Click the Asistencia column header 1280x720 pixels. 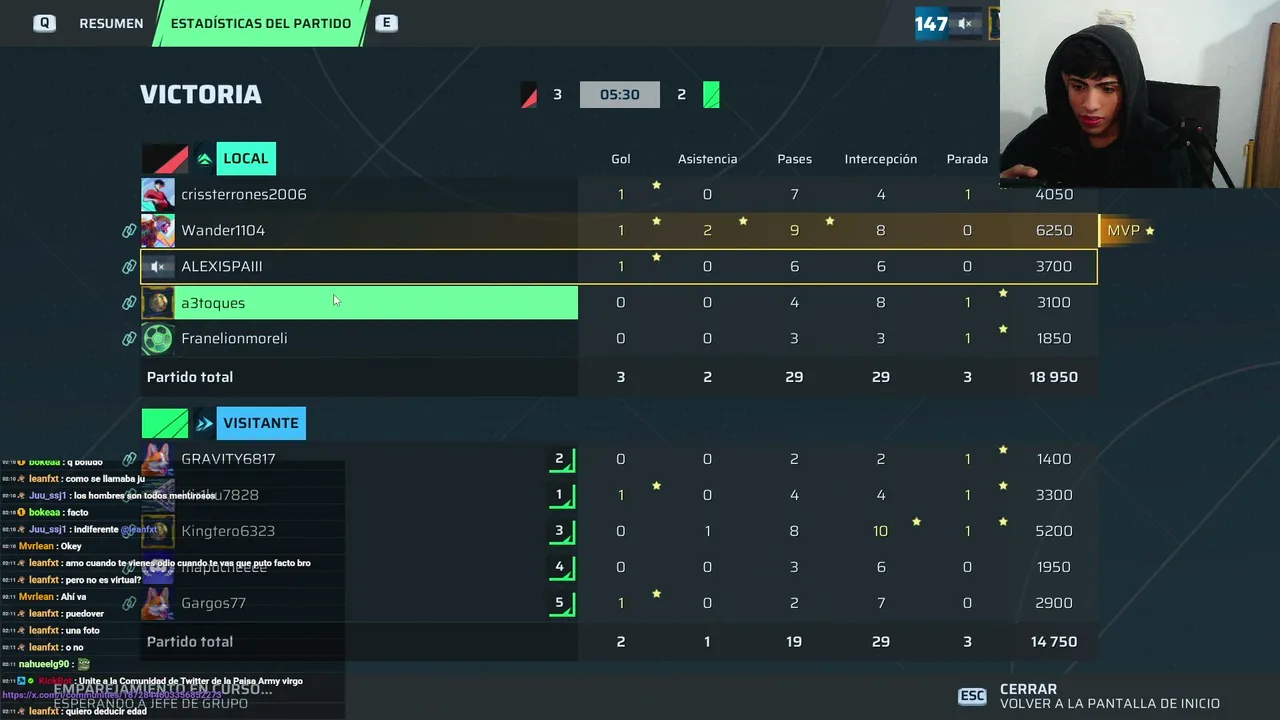[x=708, y=159]
